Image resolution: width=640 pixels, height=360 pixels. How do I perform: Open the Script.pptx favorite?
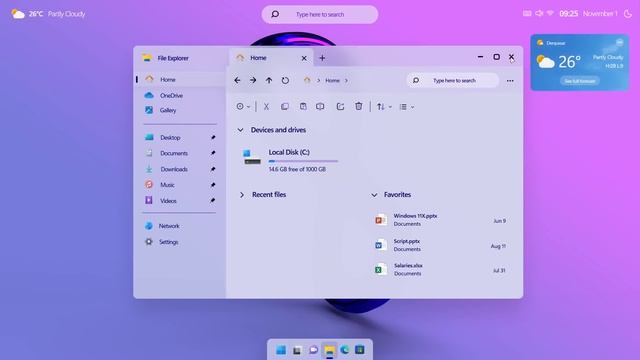click(441, 245)
